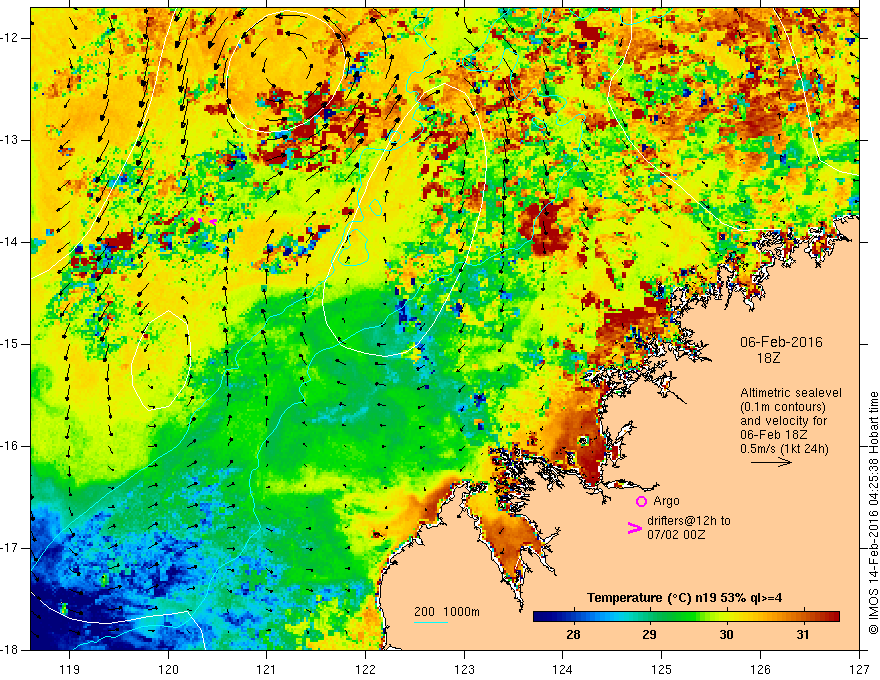Click the longitude axis label 126
Screen dimensions: 880x680
coord(760,669)
